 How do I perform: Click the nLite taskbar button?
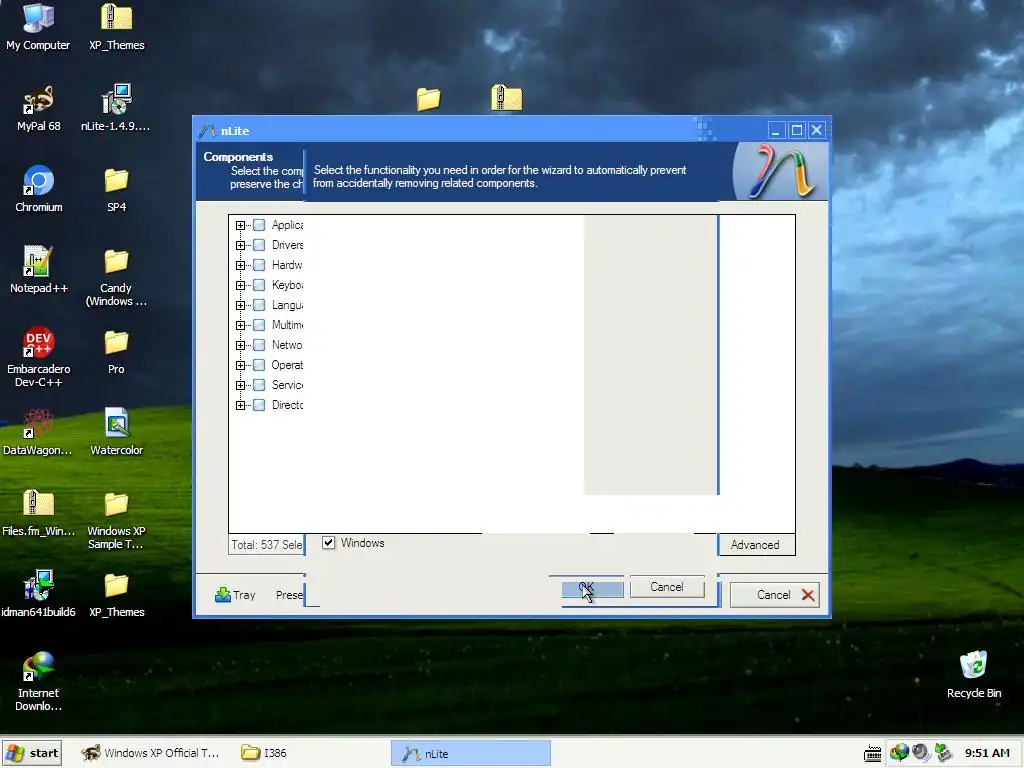470,754
